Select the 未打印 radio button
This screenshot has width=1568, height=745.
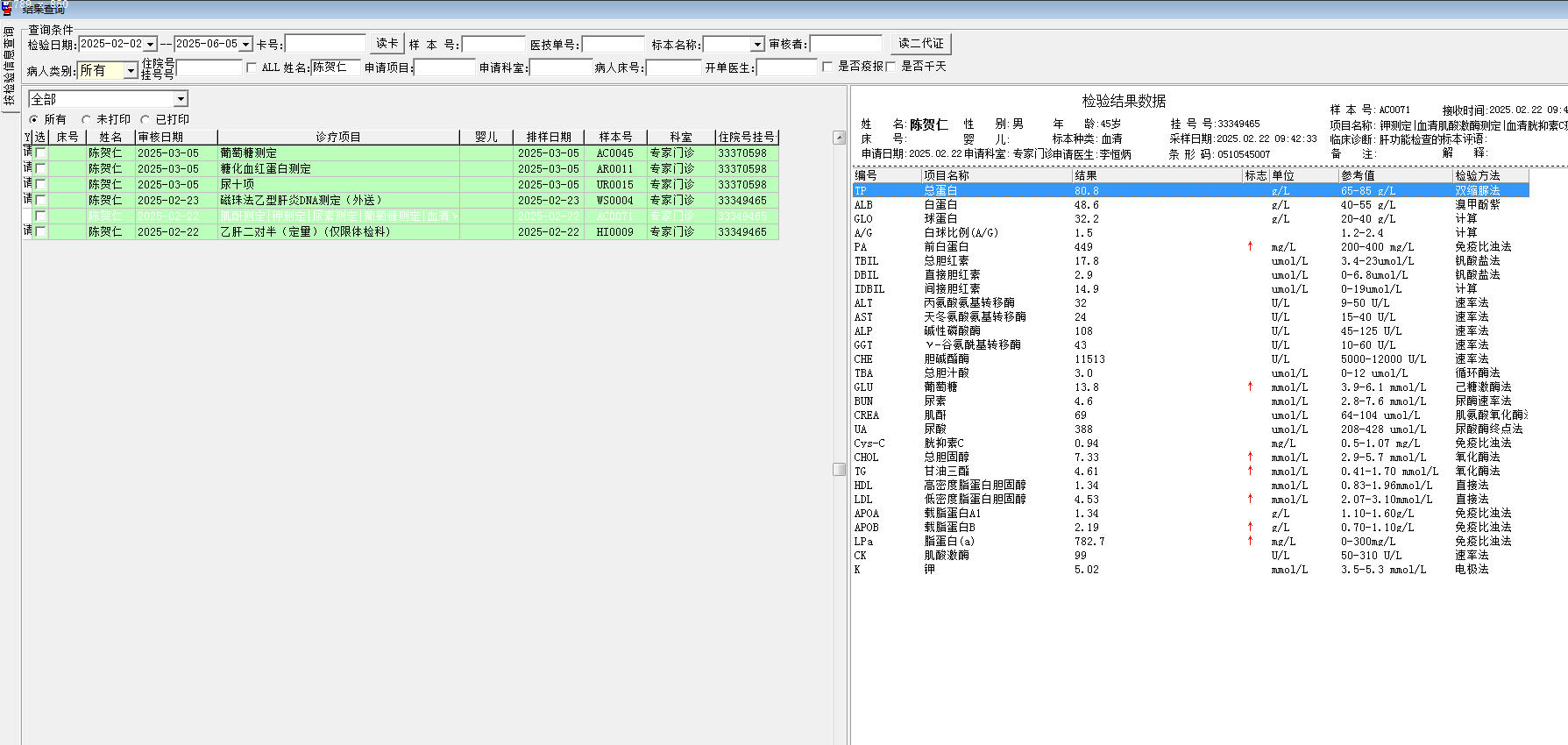(x=86, y=119)
